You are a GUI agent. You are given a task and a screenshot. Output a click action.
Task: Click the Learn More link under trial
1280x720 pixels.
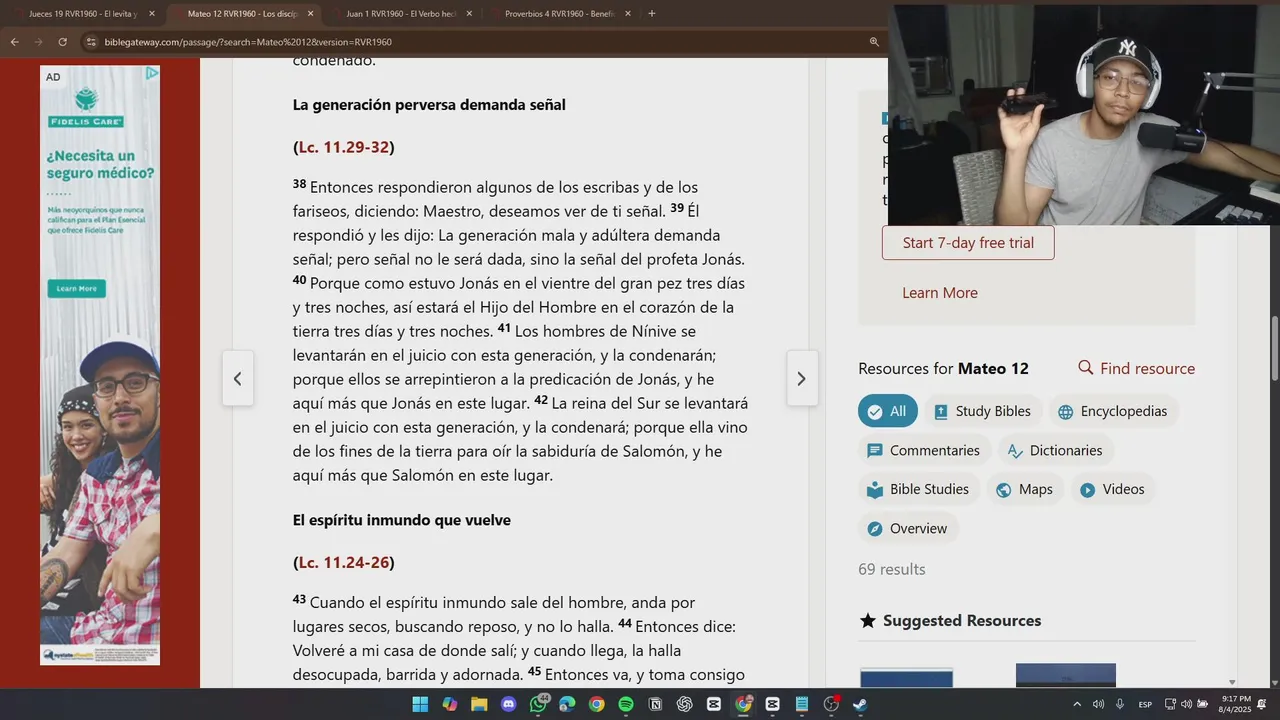click(940, 293)
